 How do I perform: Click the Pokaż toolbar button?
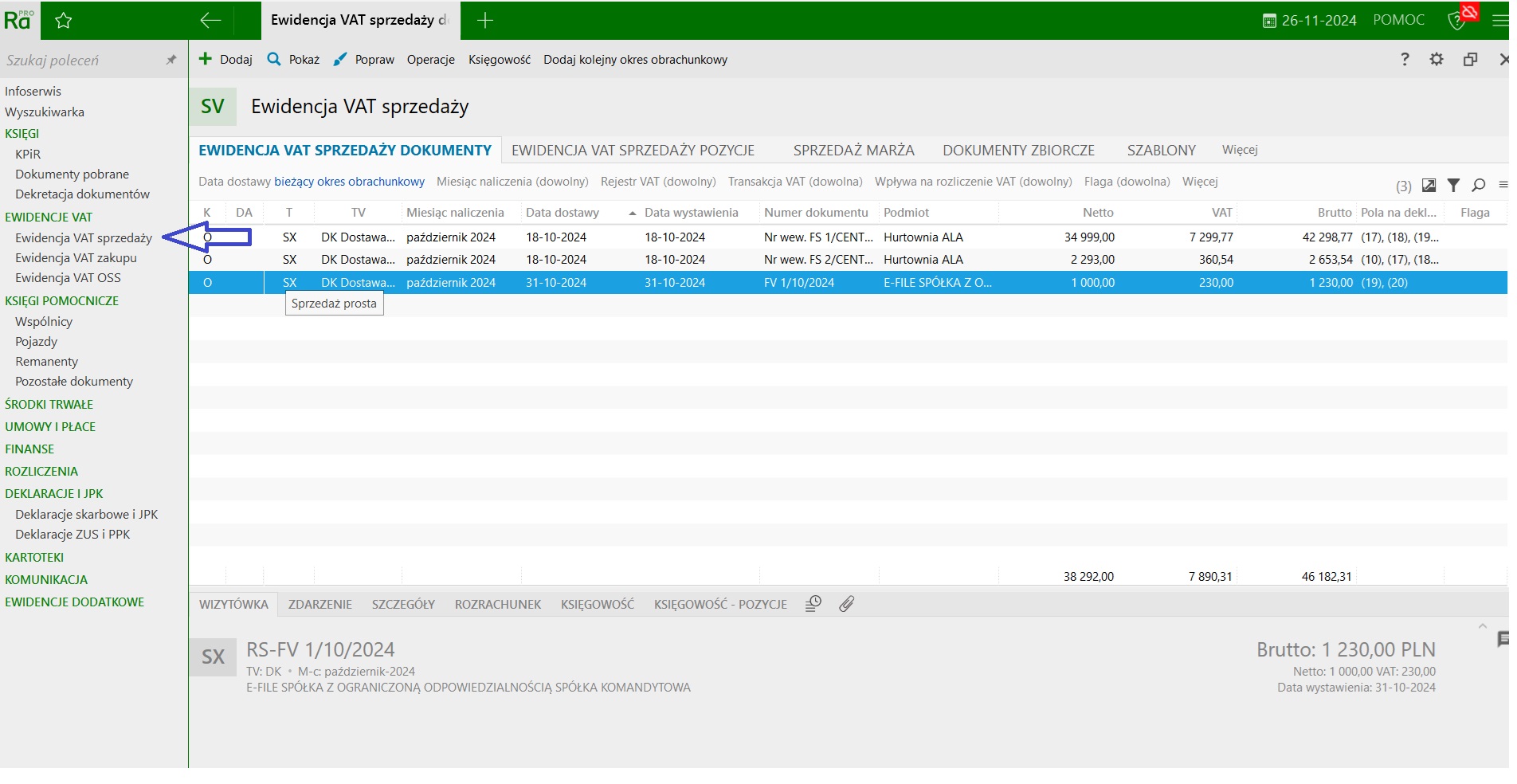293,59
